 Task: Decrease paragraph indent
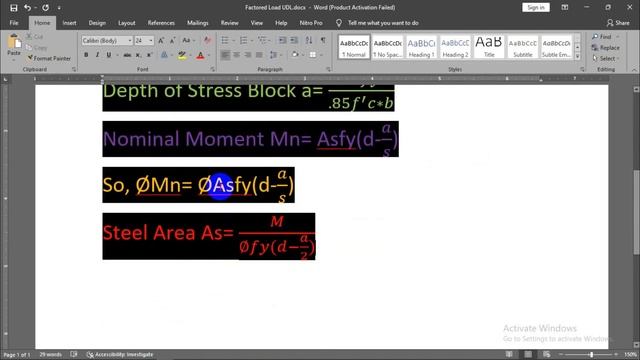(282, 40)
